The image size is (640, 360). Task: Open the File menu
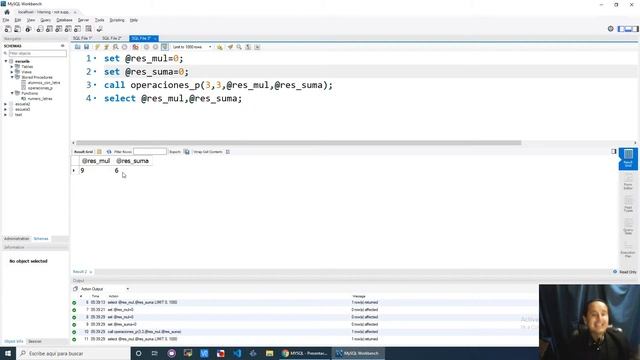pyautogui.click(x=6, y=20)
